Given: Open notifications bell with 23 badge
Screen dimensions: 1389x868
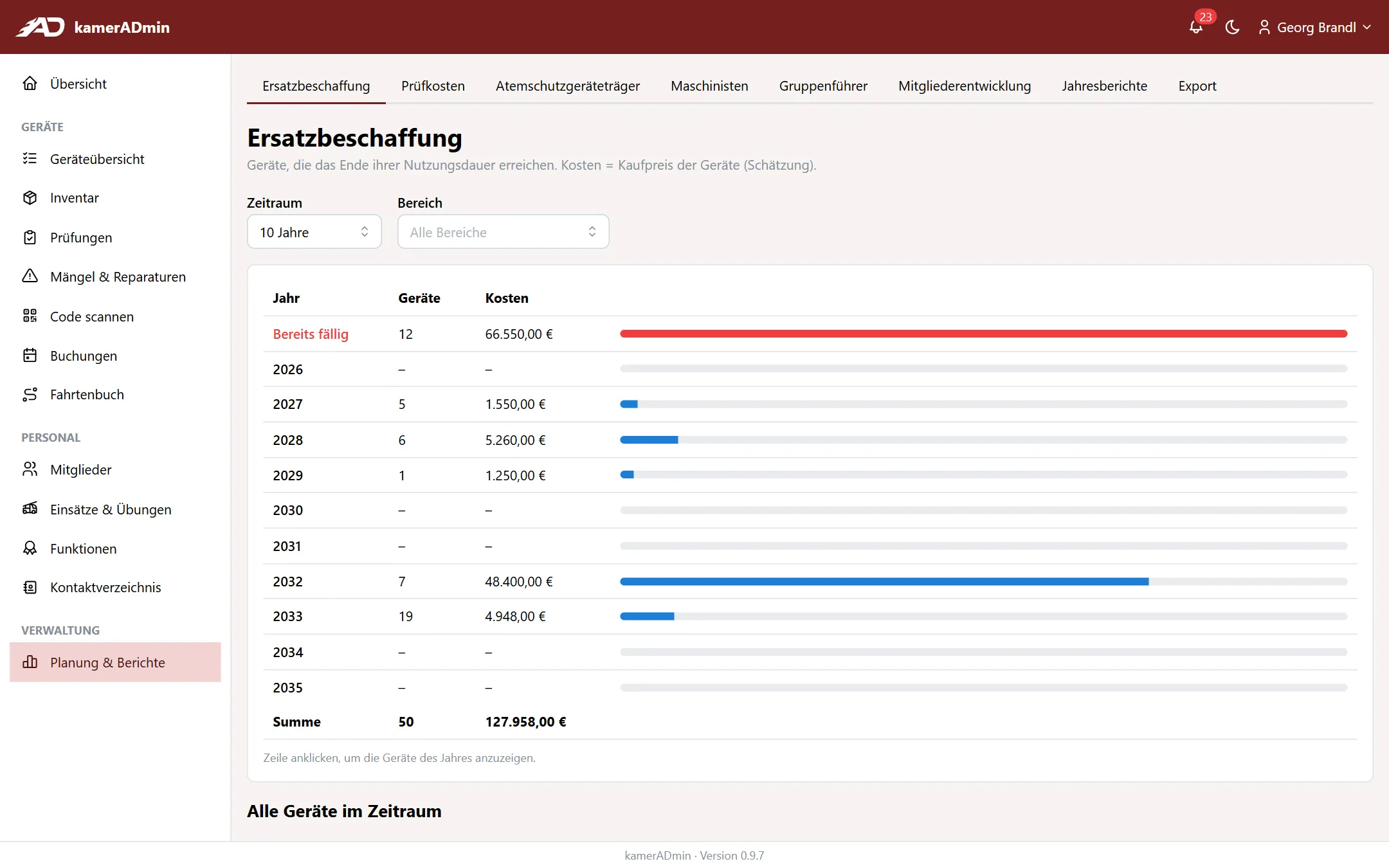Looking at the screenshot, I should (1196, 27).
